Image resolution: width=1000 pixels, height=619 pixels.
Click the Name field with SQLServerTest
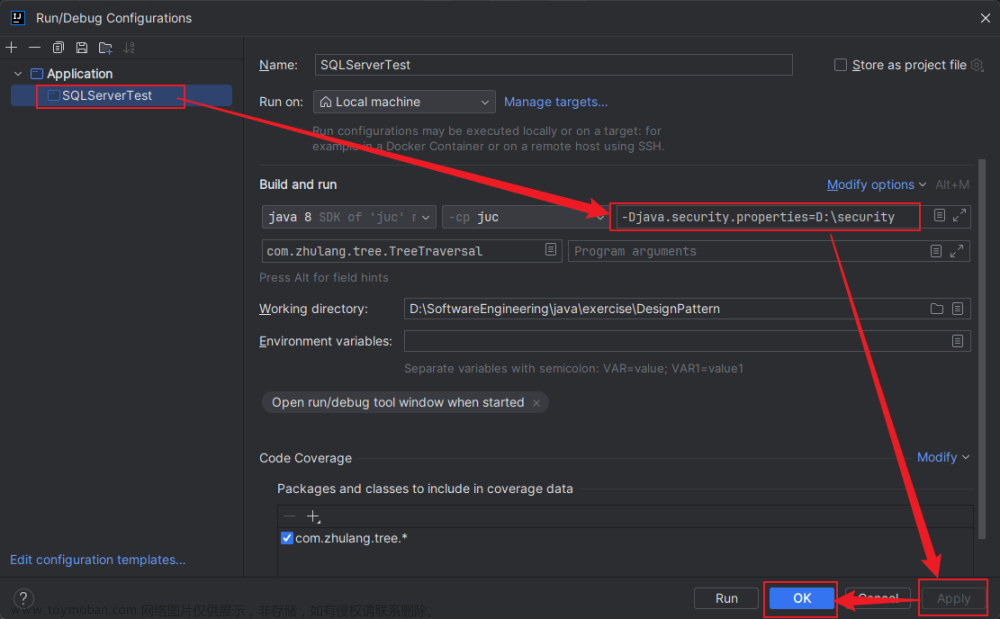click(554, 65)
